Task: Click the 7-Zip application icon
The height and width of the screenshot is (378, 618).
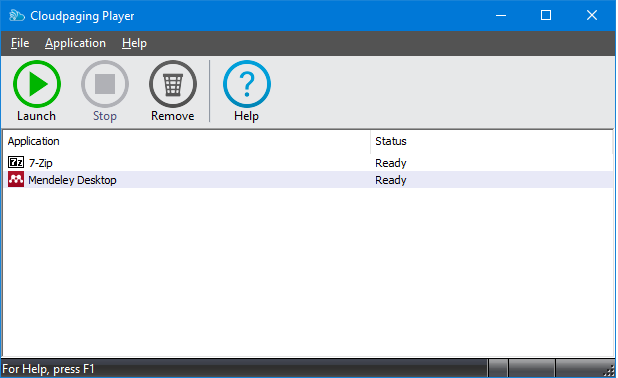Action: coord(16,162)
